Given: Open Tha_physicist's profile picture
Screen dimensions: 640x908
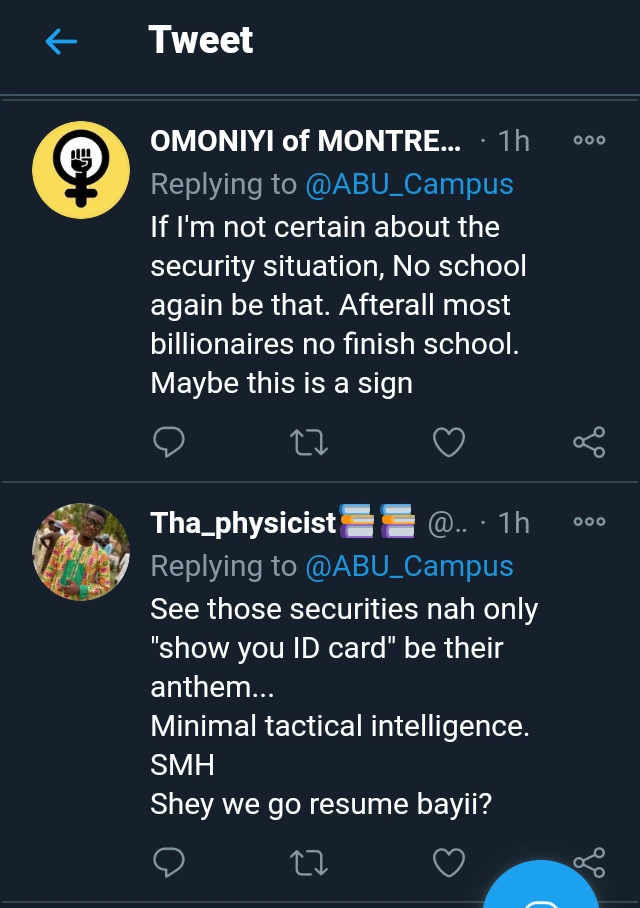Looking at the screenshot, I should (81, 551).
